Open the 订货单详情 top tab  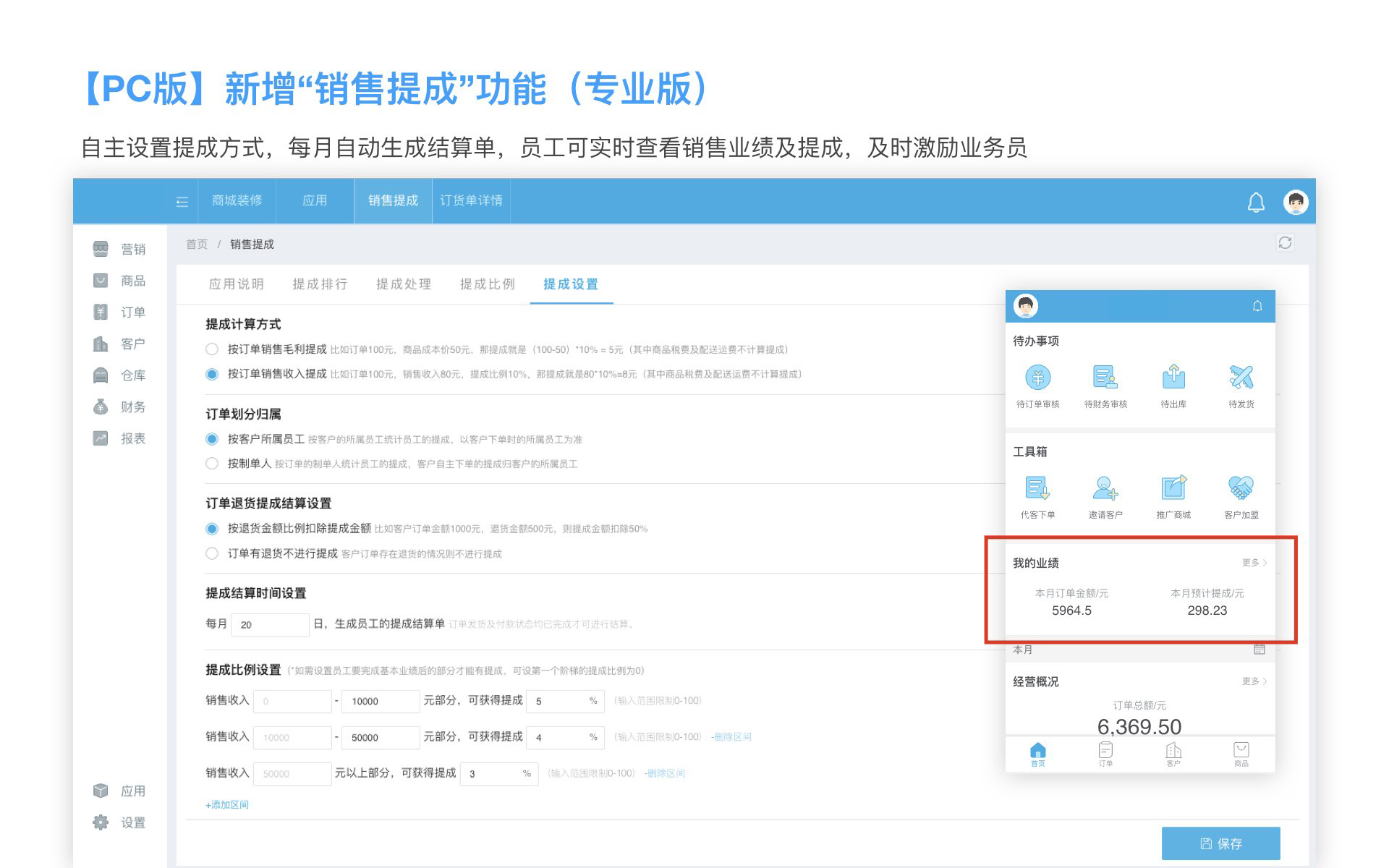click(x=471, y=200)
